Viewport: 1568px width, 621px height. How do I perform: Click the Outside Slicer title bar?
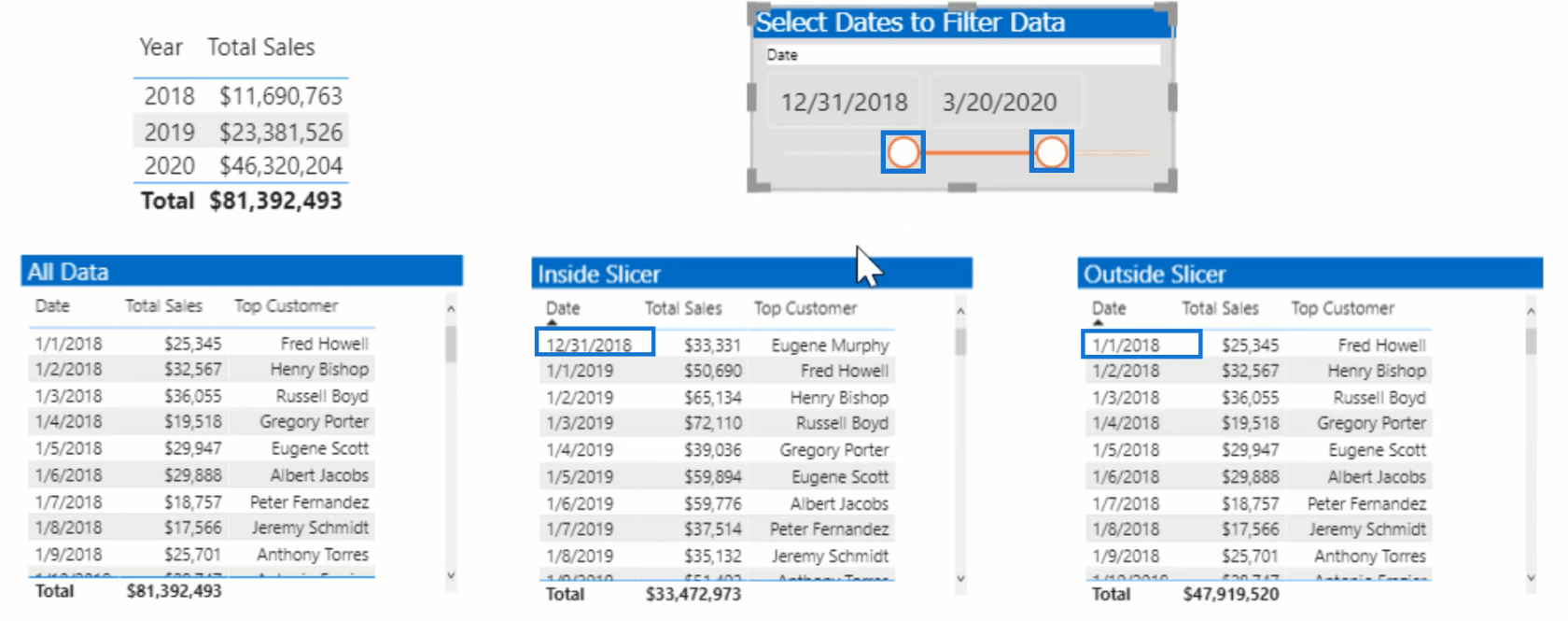coord(1309,274)
